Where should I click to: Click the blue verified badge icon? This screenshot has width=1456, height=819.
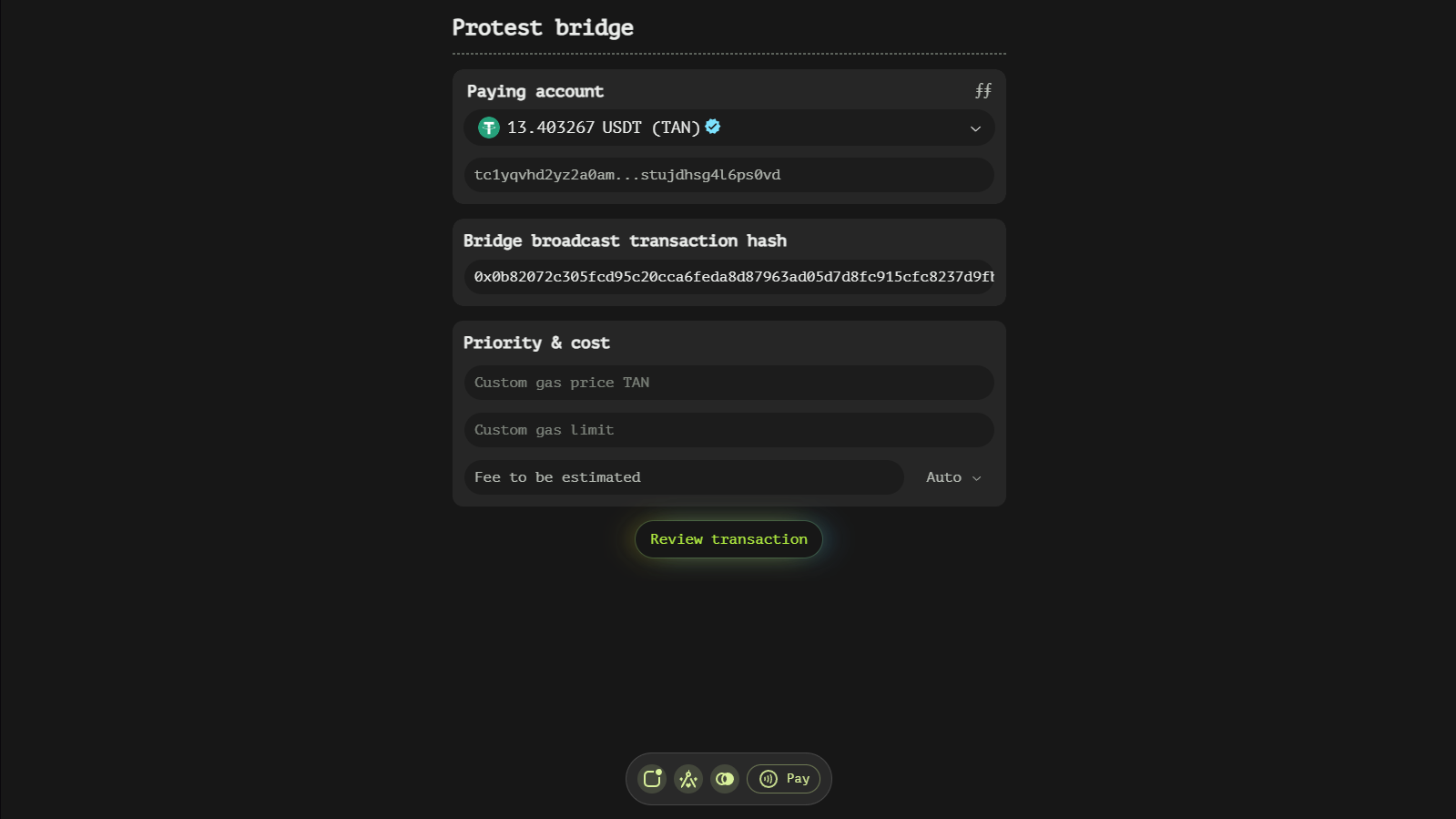(713, 127)
